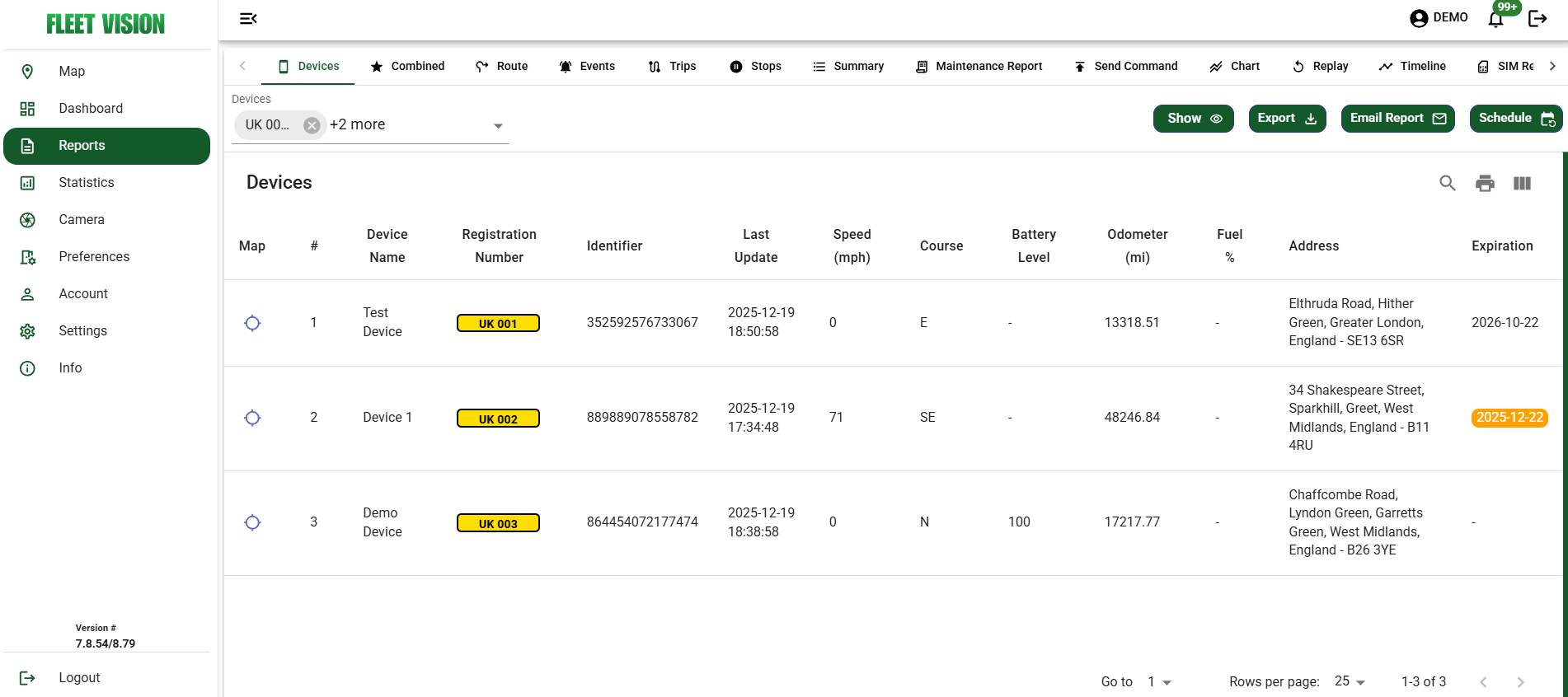Viewport: 1568px width, 697px height.
Task: Print the Devices table
Action: click(x=1485, y=183)
